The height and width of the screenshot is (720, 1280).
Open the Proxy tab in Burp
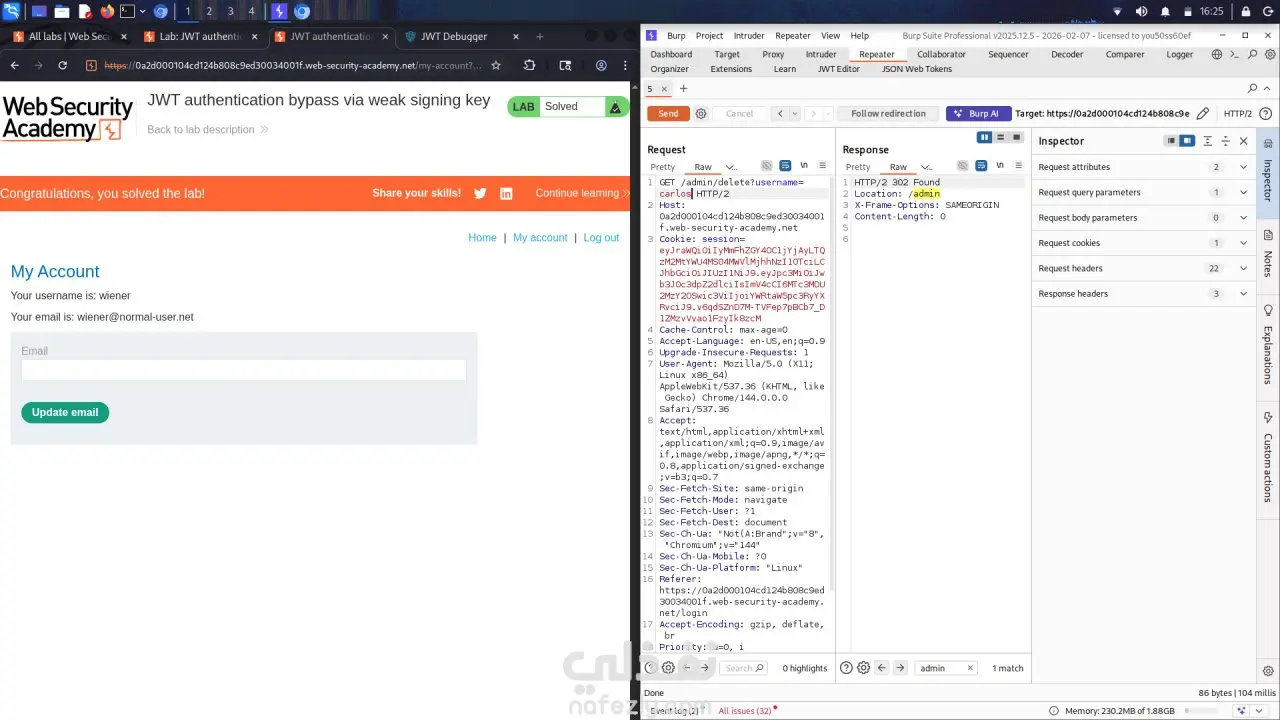[x=773, y=54]
